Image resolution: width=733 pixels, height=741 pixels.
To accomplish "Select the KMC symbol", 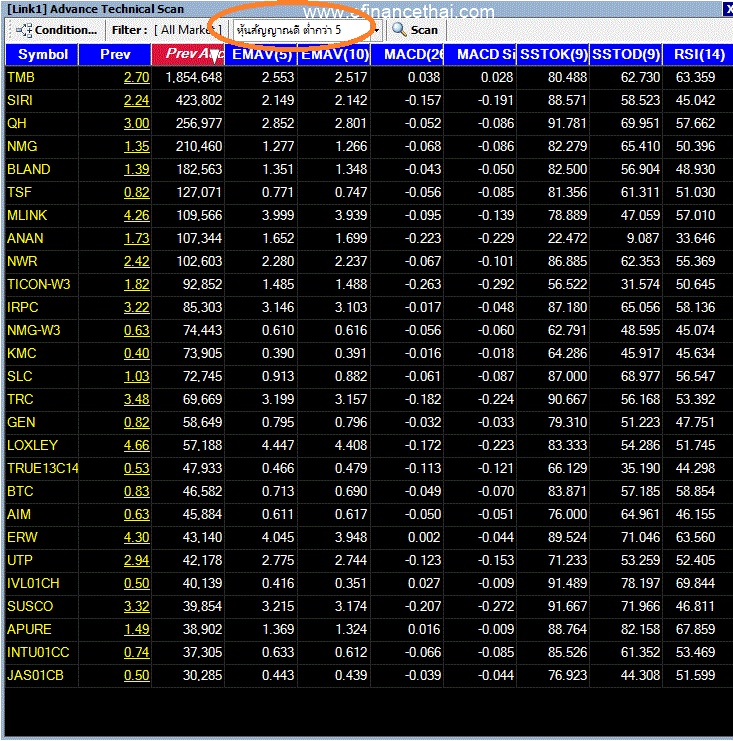I will click(x=22, y=353).
